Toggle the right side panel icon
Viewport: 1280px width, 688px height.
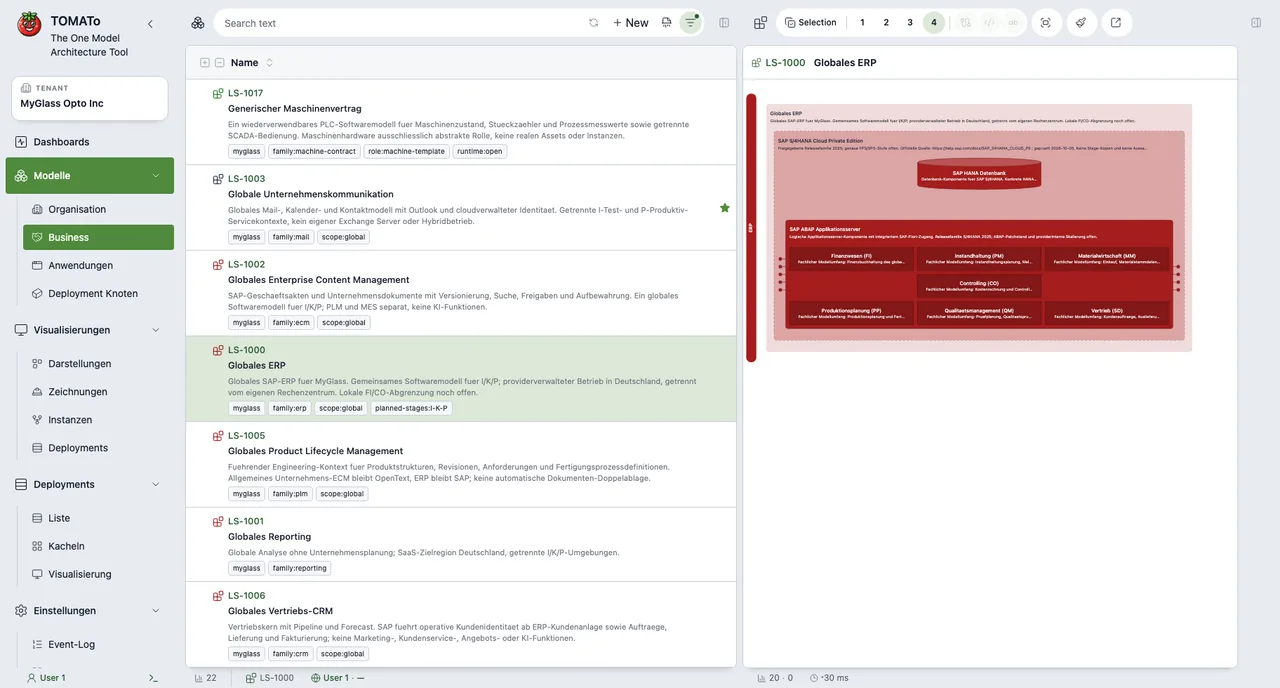(1256, 23)
